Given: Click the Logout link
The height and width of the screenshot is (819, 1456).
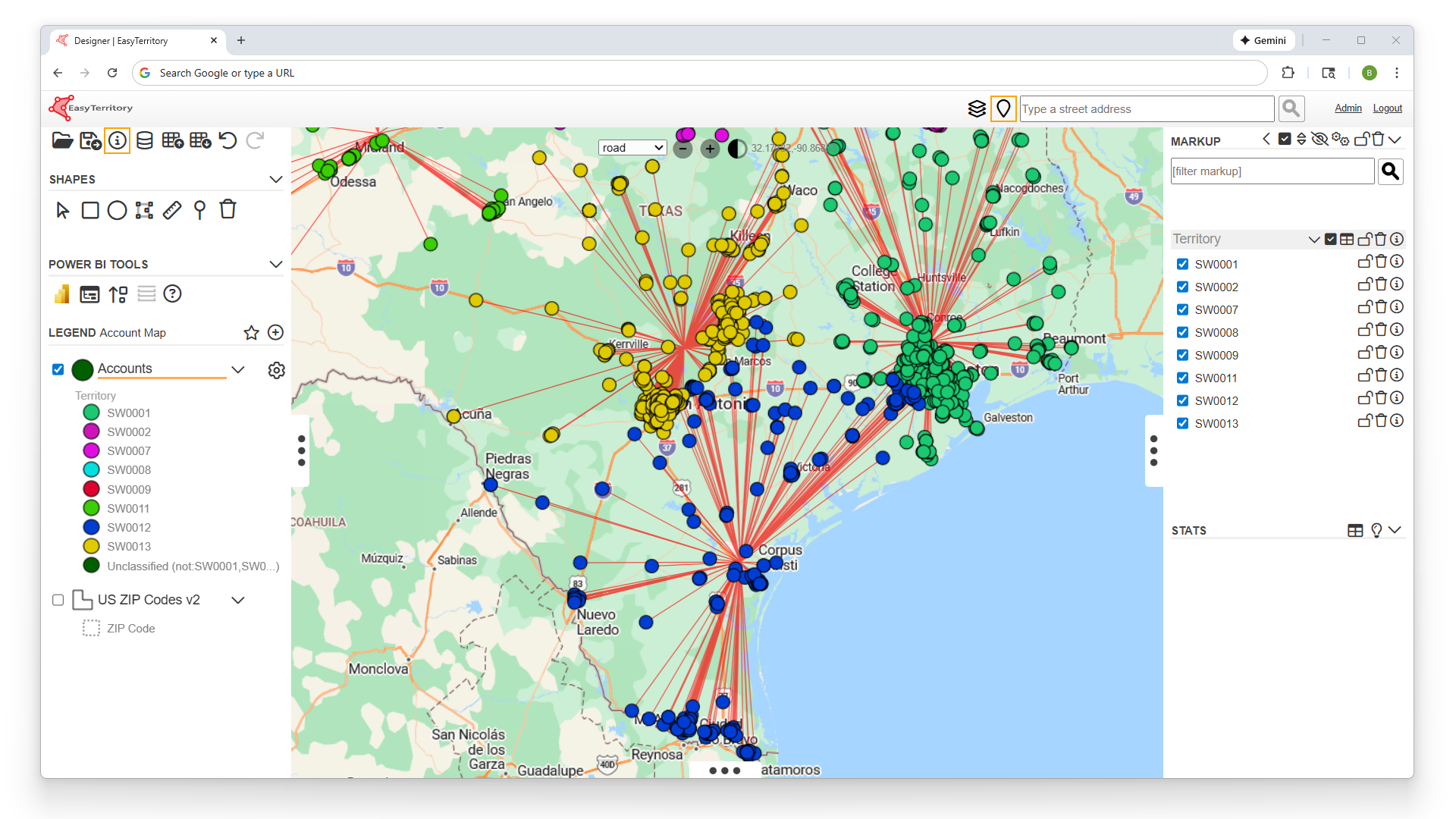Looking at the screenshot, I should click(x=1387, y=108).
